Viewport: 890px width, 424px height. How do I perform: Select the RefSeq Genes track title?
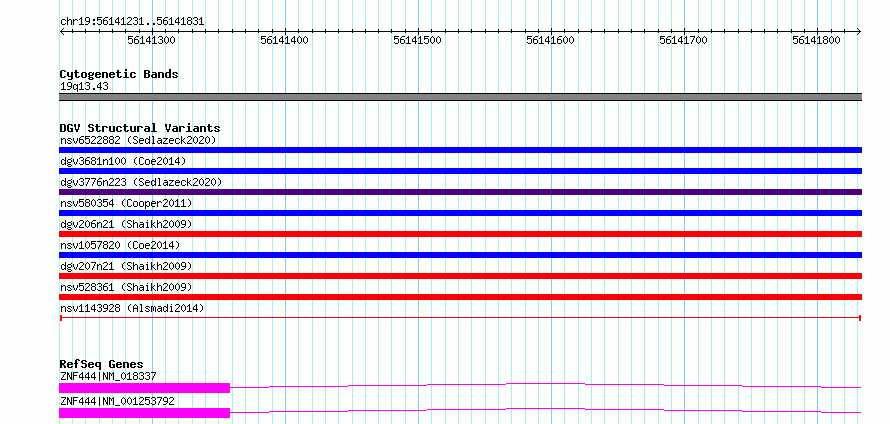pyautogui.click(x=102, y=364)
